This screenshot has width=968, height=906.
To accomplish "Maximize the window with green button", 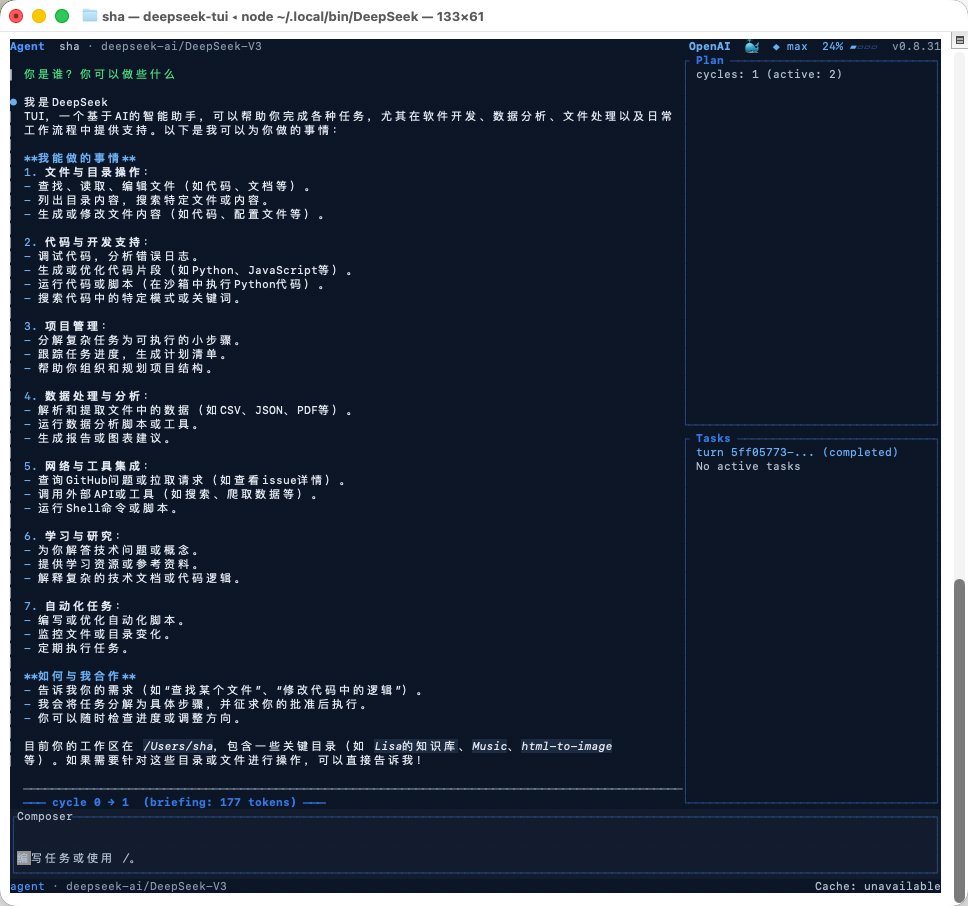I will click(62, 16).
